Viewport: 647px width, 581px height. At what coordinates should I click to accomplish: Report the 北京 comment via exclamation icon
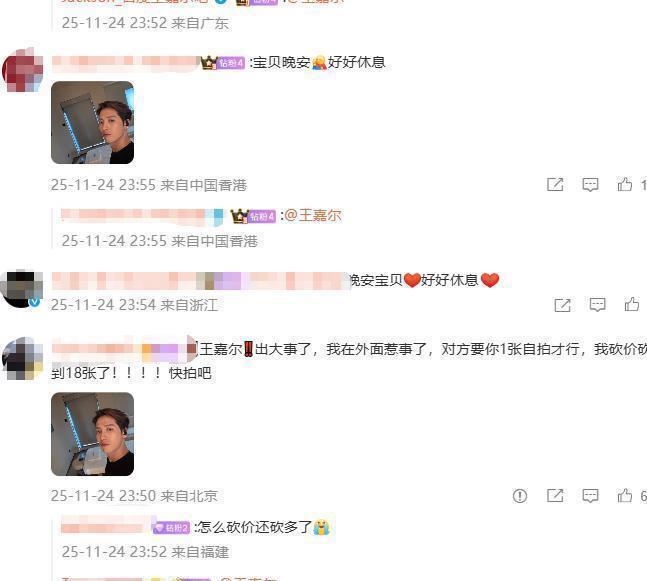(520, 495)
